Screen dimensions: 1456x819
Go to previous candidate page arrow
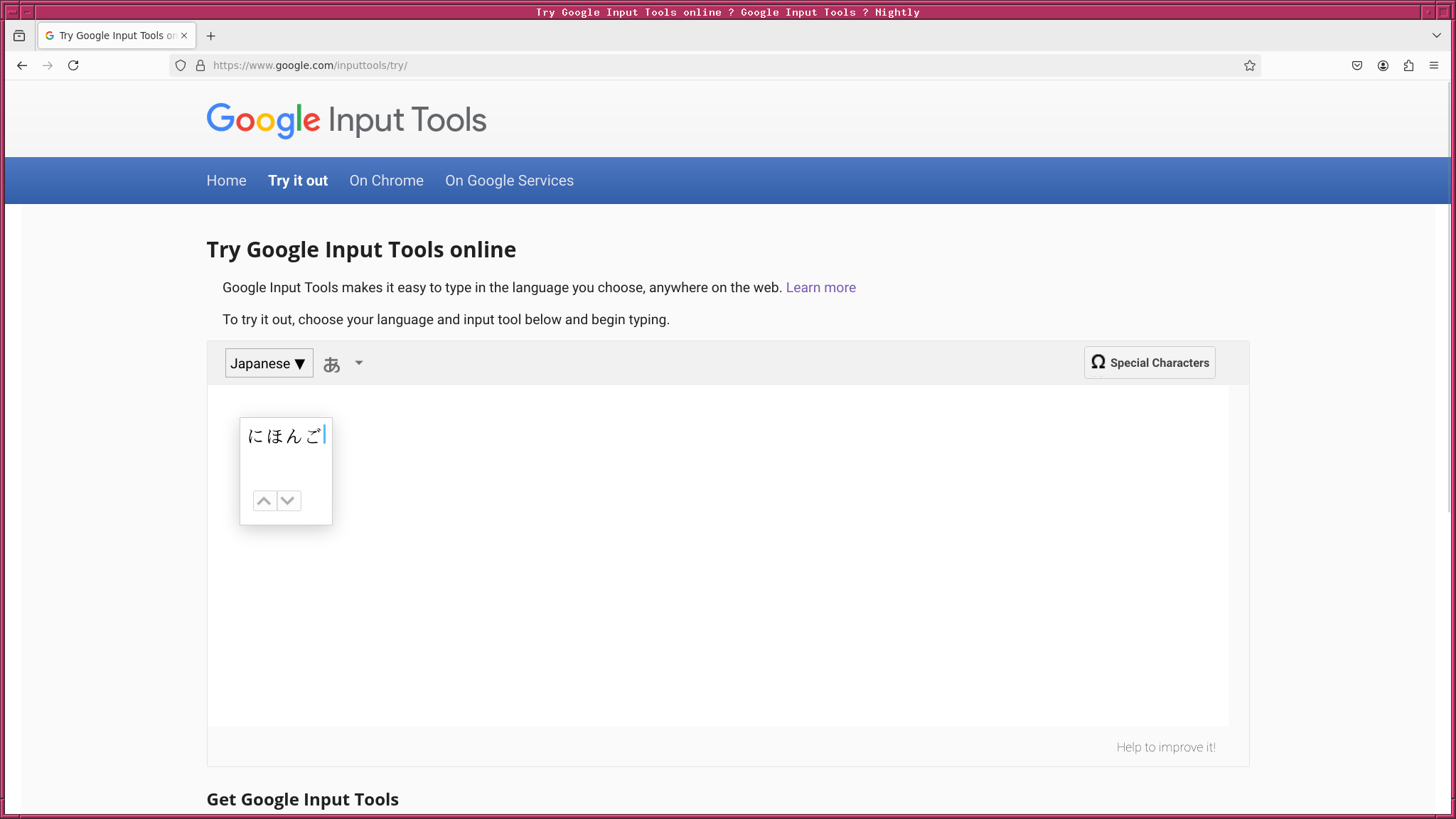coord(264,500)
